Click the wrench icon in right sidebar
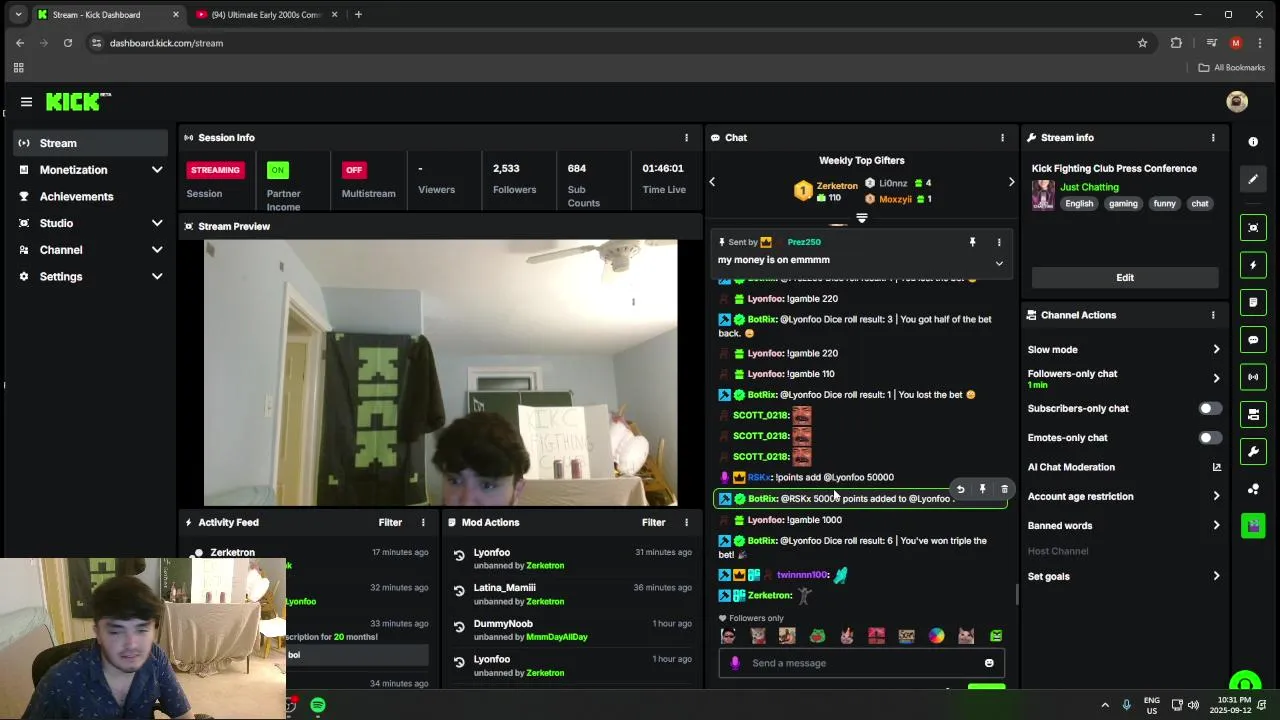 pyautogui.click(x=1253, y=452)
